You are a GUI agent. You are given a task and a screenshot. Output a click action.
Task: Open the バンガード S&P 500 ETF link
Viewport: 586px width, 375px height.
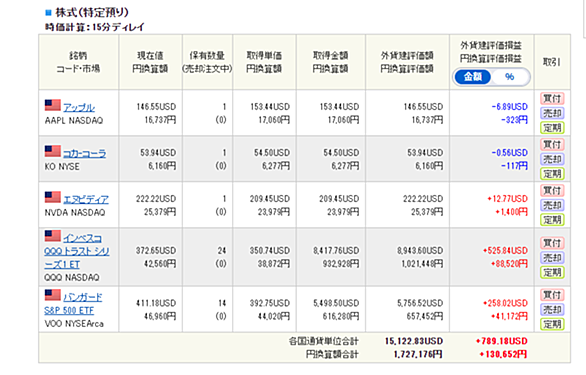[73, 304]
